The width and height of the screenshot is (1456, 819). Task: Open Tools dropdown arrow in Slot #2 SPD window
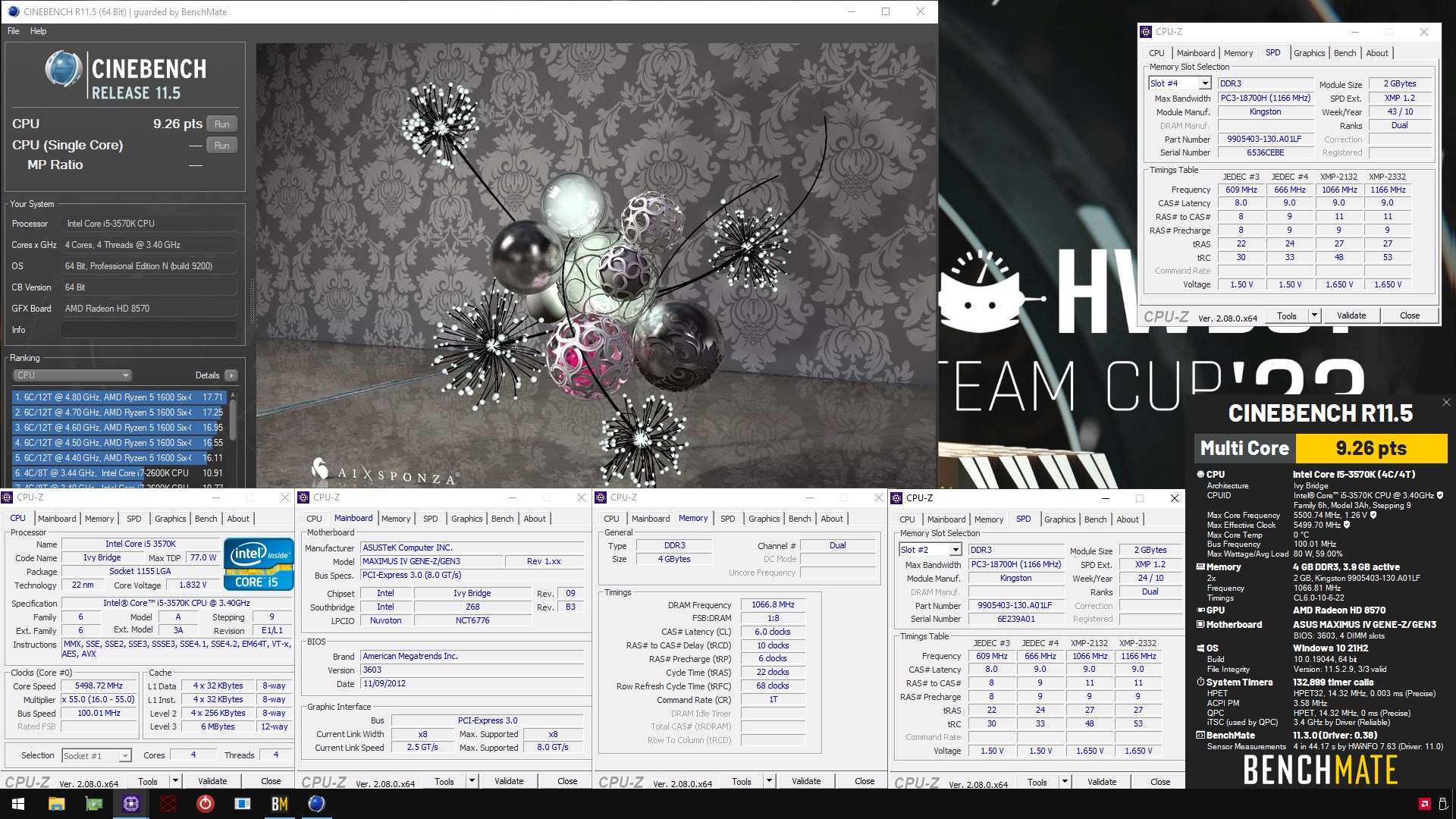[1065, 782]
